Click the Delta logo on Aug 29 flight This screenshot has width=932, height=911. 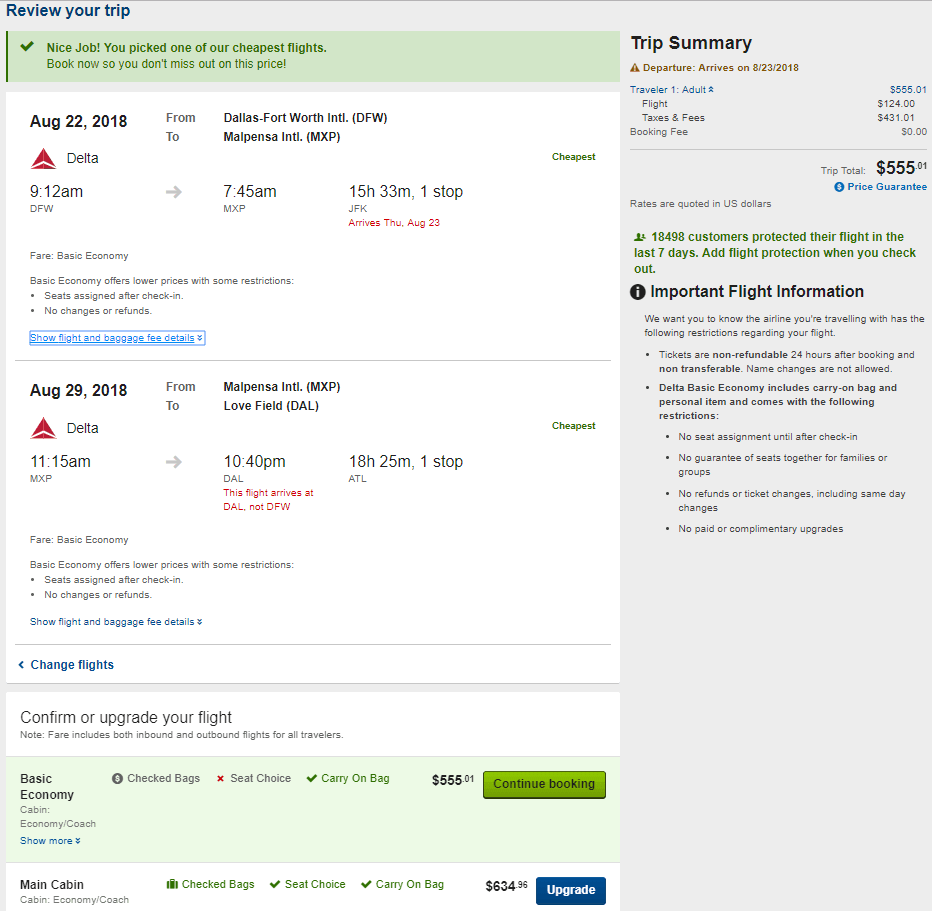(43, 428)
